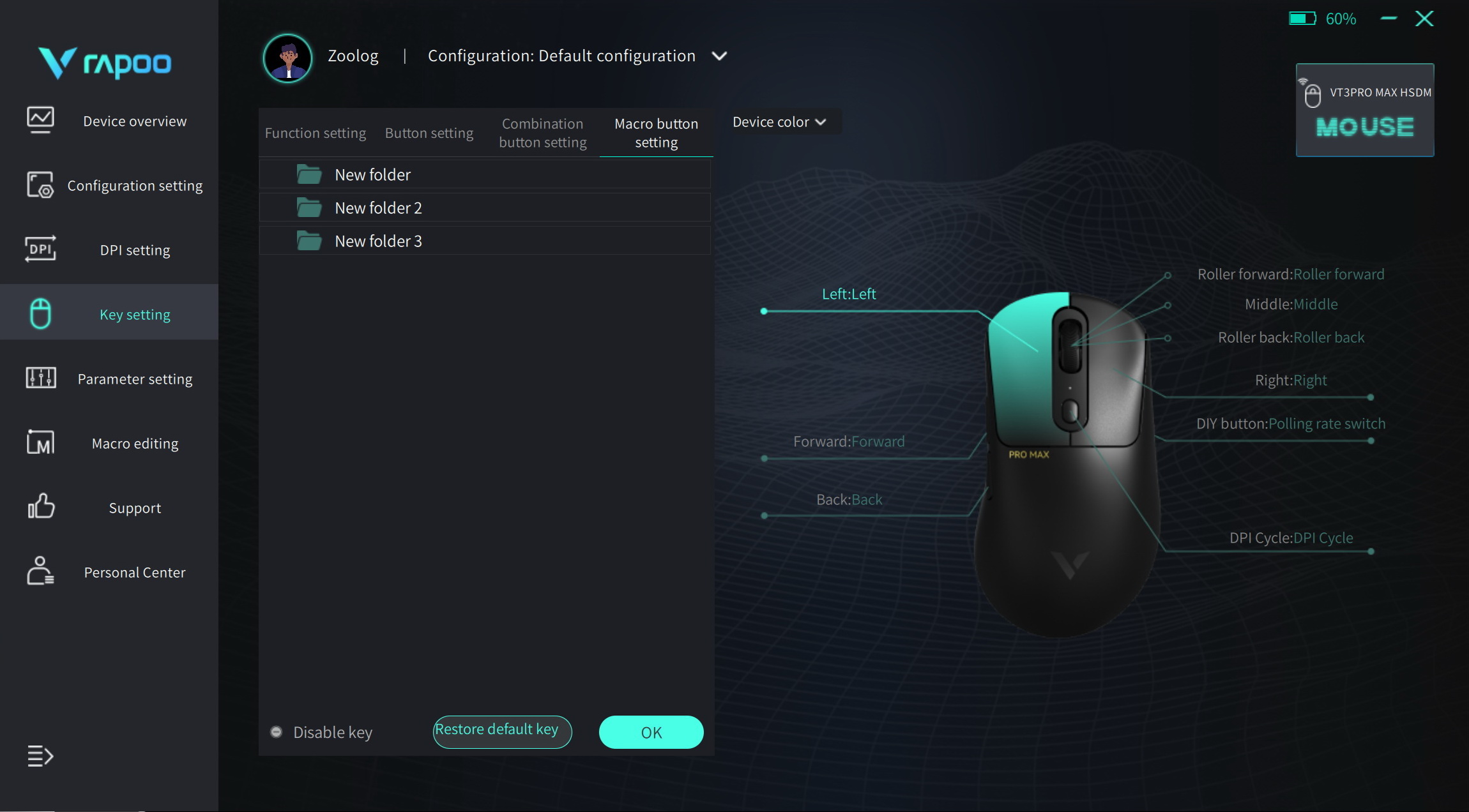Confirm with the OK button
The image size is (1469, 812).
click(x=651, y=732)
